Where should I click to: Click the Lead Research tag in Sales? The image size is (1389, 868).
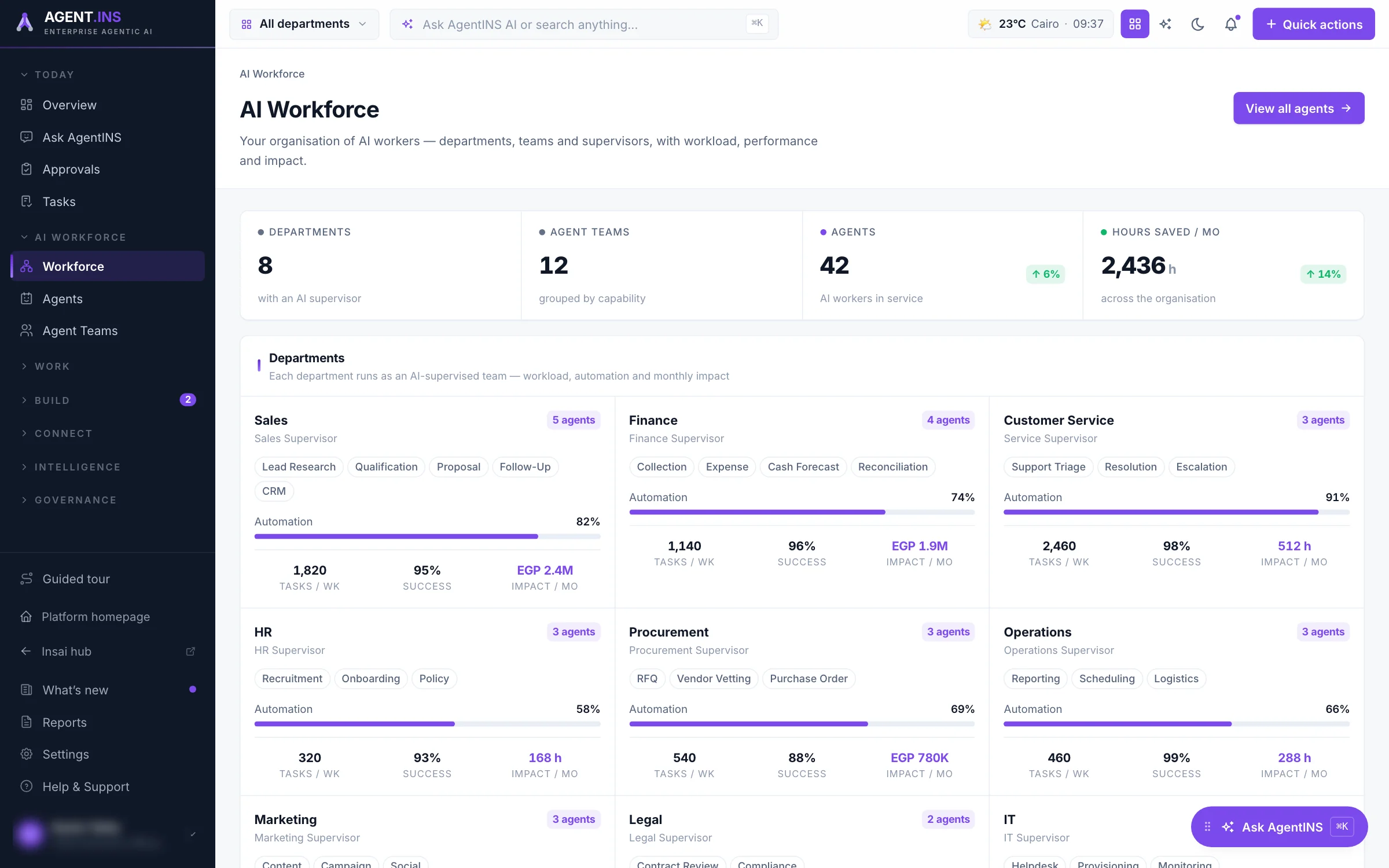[x=299, y=467]
